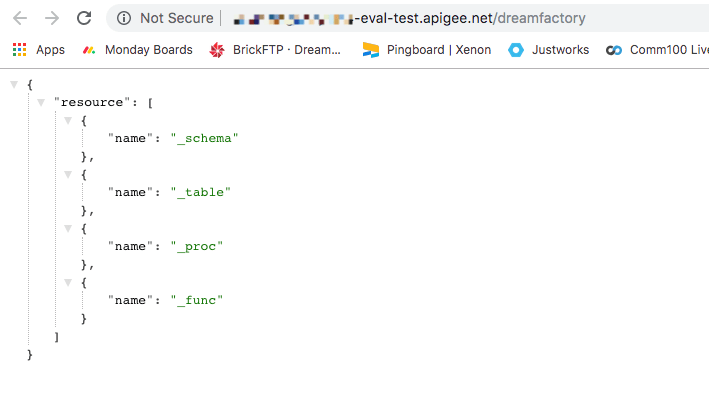Reload the current page
Viewport: 709px width, 412px height.
click(84, 18)
